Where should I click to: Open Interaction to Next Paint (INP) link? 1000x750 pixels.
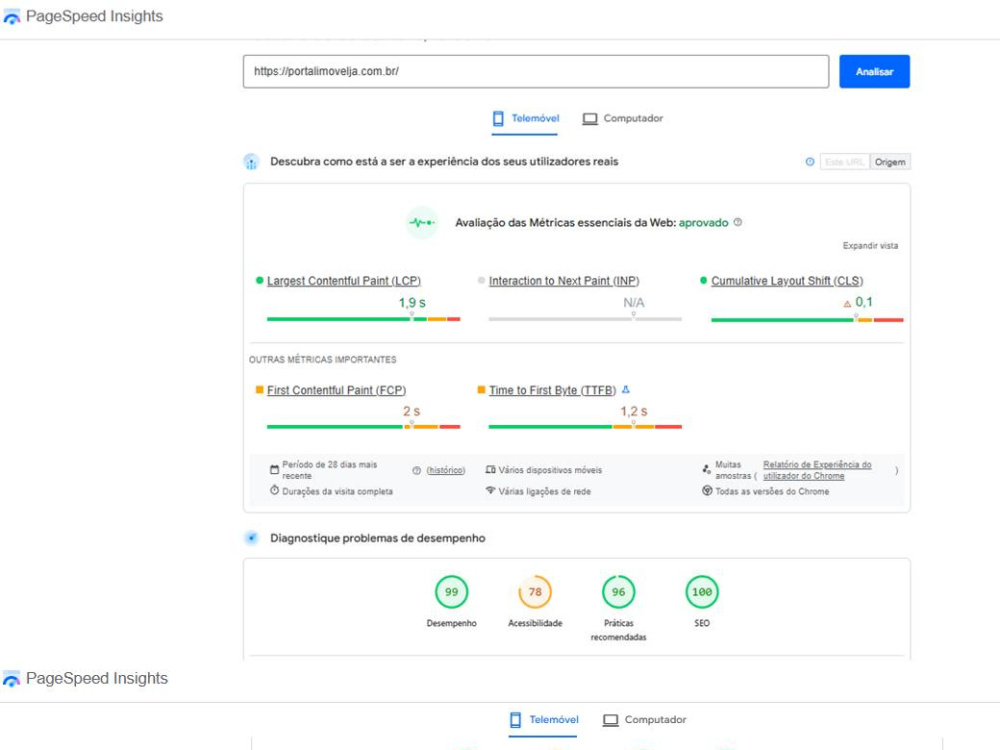[564, 281]
